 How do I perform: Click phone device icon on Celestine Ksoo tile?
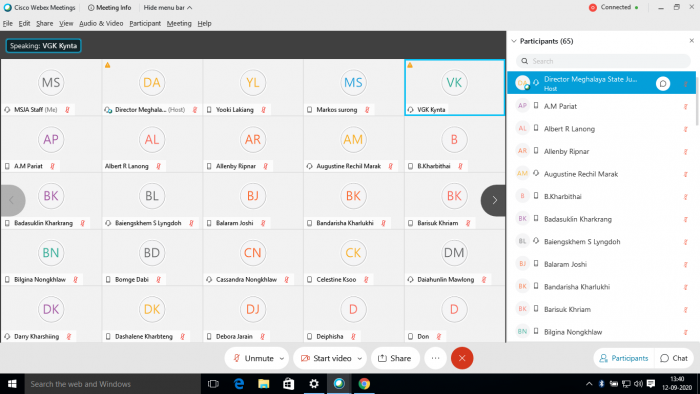coord(309,280)
